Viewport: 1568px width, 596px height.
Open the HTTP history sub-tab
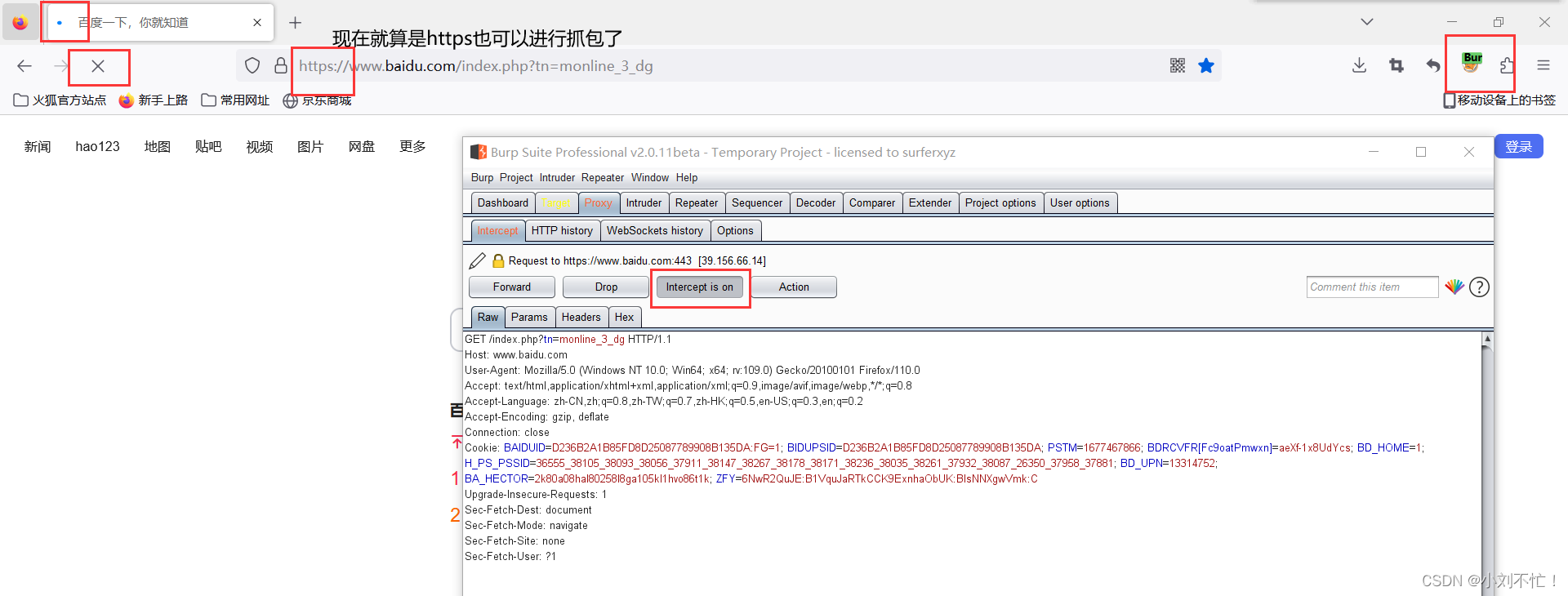click(562, 231)
